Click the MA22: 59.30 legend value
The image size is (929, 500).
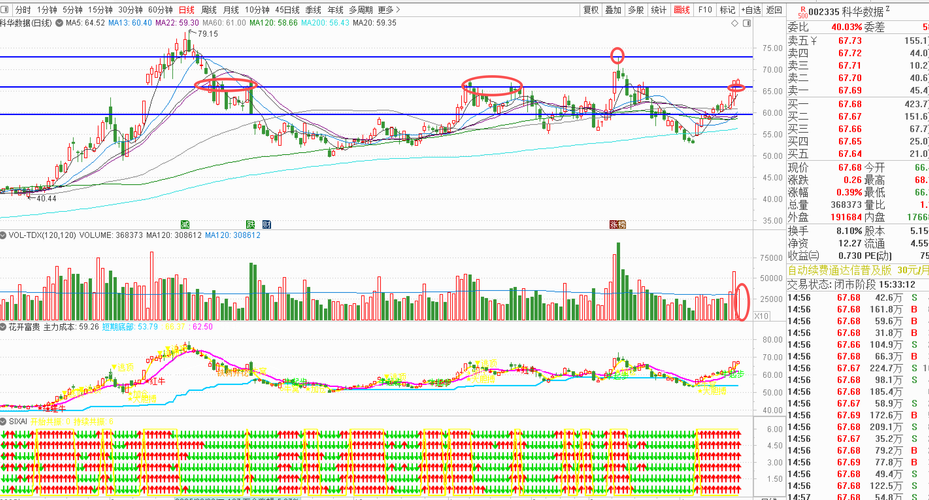click(x=177, y=23)
